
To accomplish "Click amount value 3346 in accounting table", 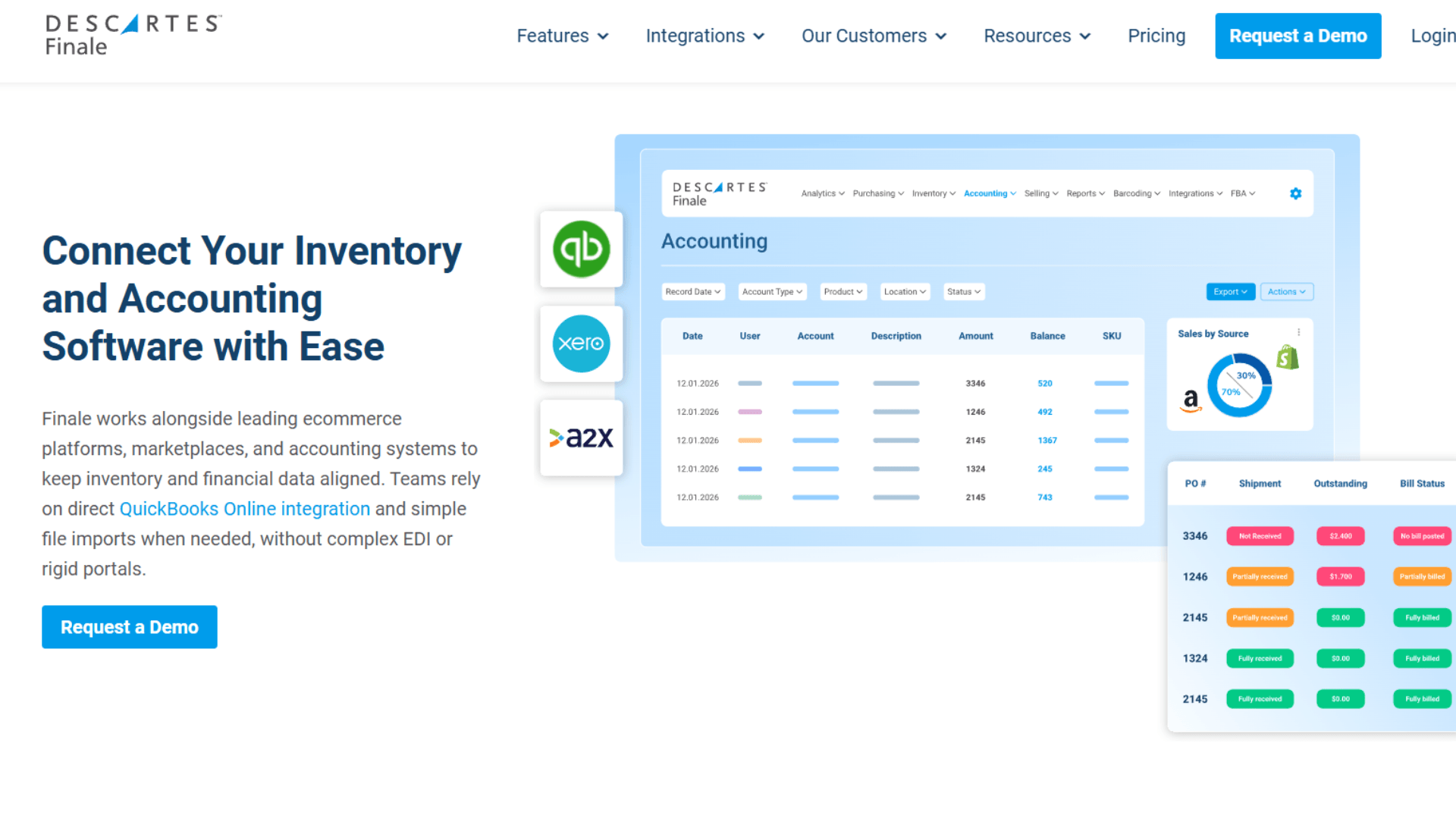I will coord(975,384).
